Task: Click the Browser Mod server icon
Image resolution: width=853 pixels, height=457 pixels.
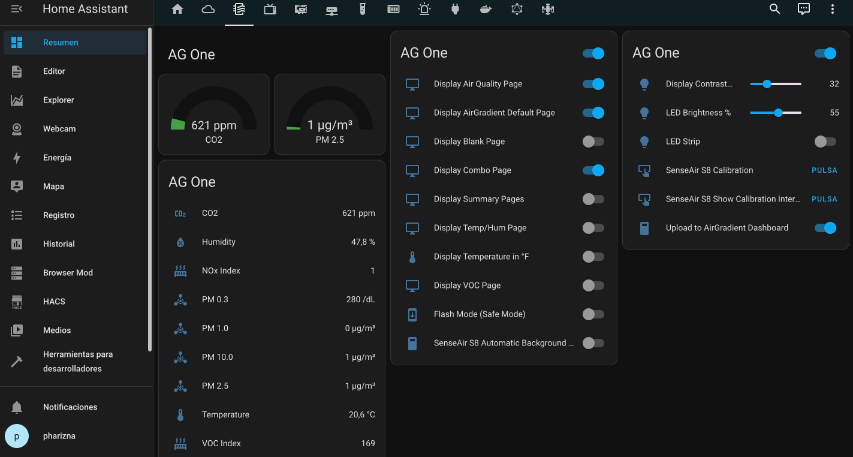Action: (x=17, y=273)
